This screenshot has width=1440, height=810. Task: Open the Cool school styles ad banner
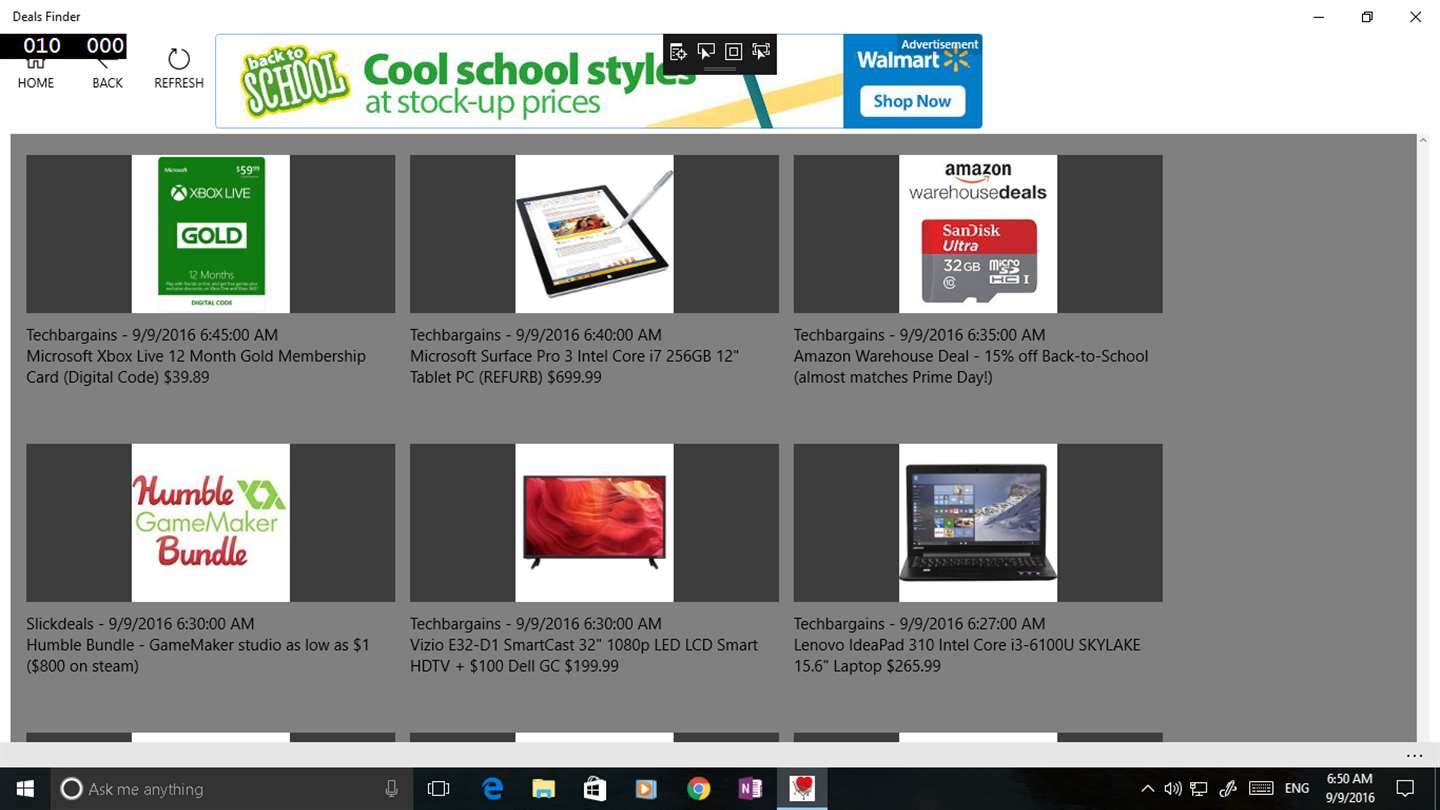click(598, 81)
